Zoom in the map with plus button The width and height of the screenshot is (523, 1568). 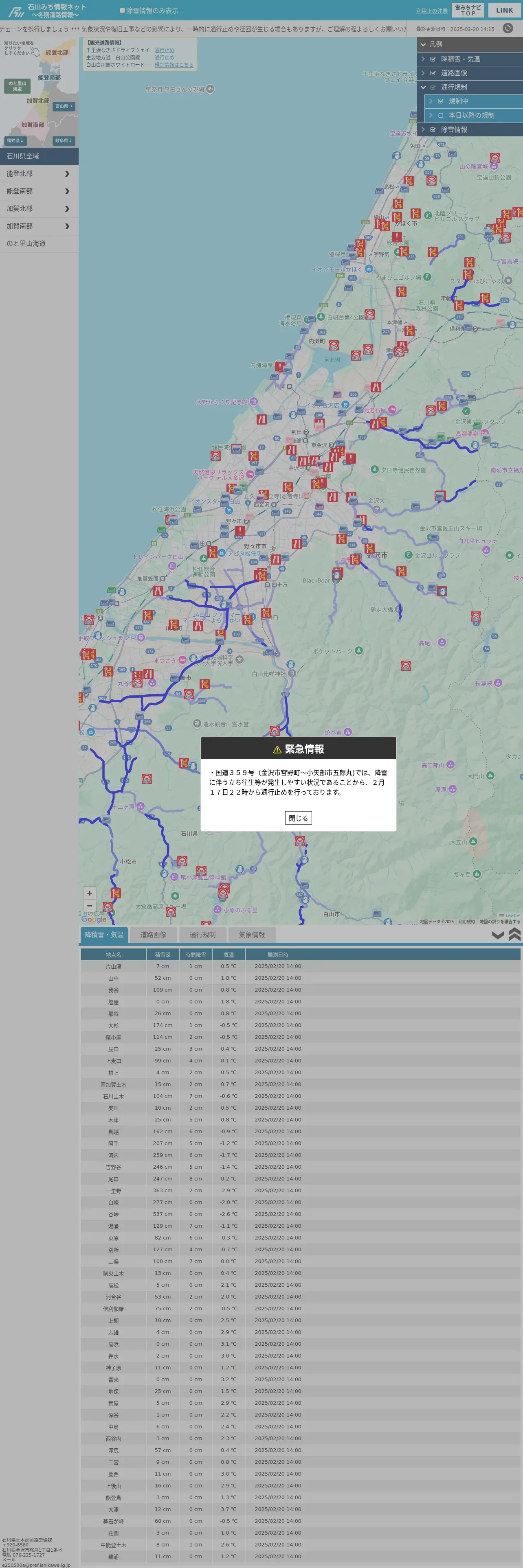[90, 893]
